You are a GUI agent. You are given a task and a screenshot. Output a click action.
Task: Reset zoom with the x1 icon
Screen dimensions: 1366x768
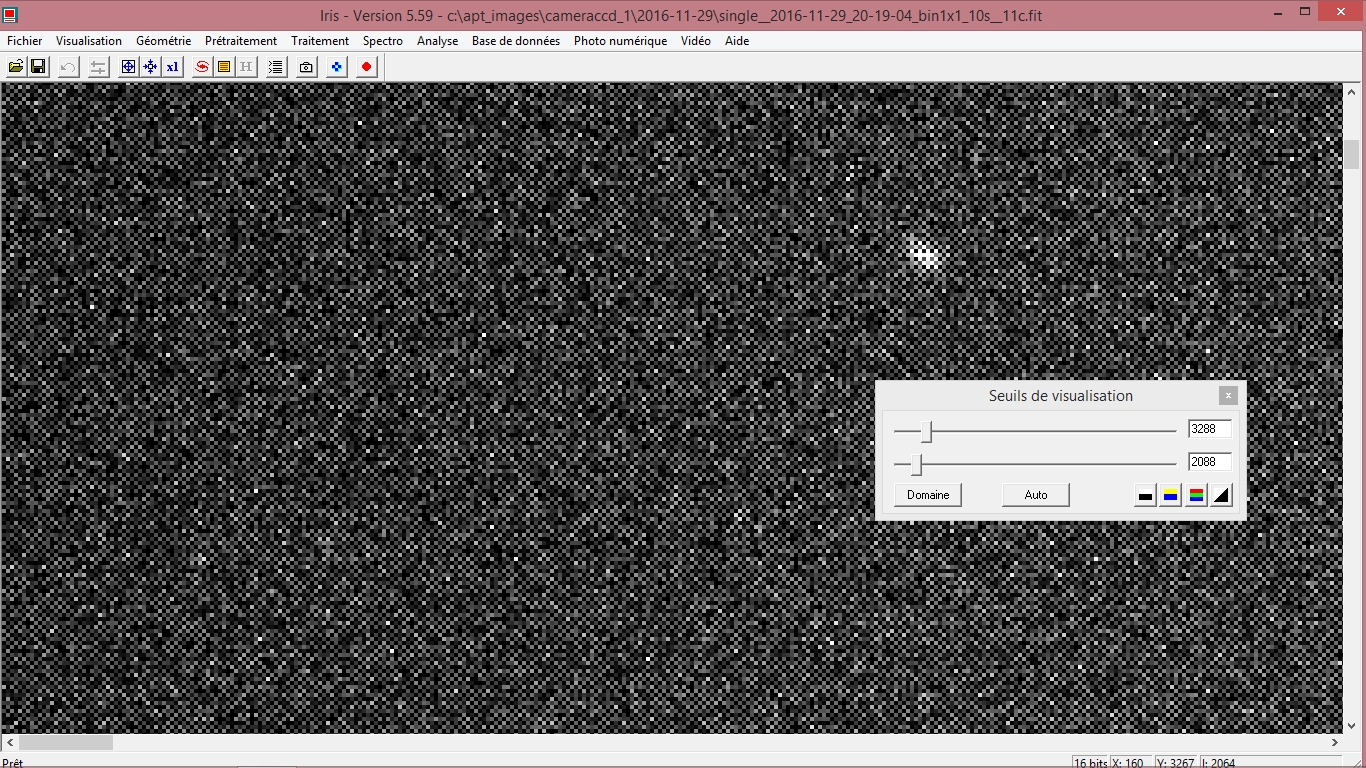tap(172, 67)
